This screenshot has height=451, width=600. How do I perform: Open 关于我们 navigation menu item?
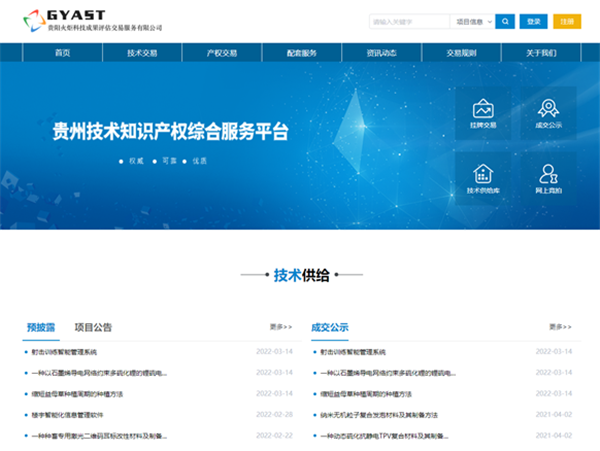click(x=541, y=52)
